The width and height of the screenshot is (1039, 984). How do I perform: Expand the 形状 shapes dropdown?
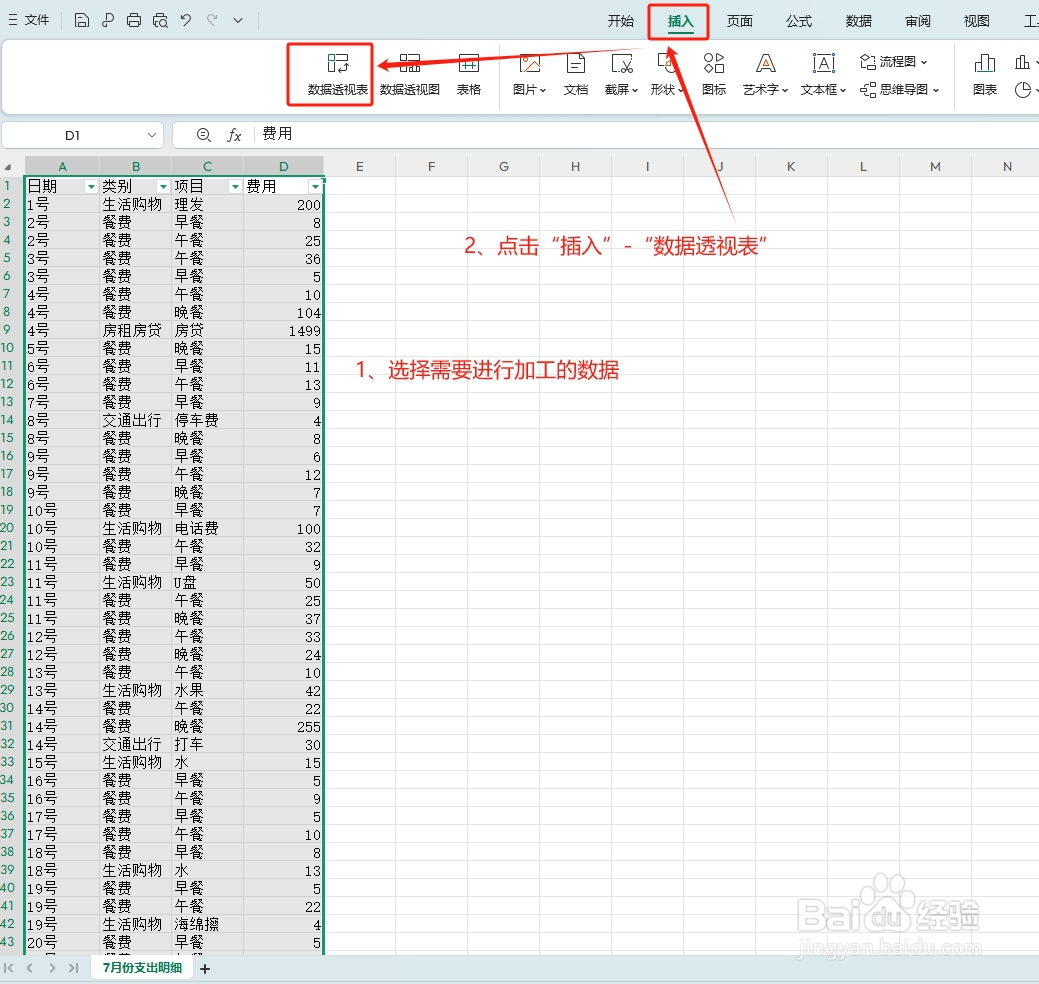click(667, 74)
